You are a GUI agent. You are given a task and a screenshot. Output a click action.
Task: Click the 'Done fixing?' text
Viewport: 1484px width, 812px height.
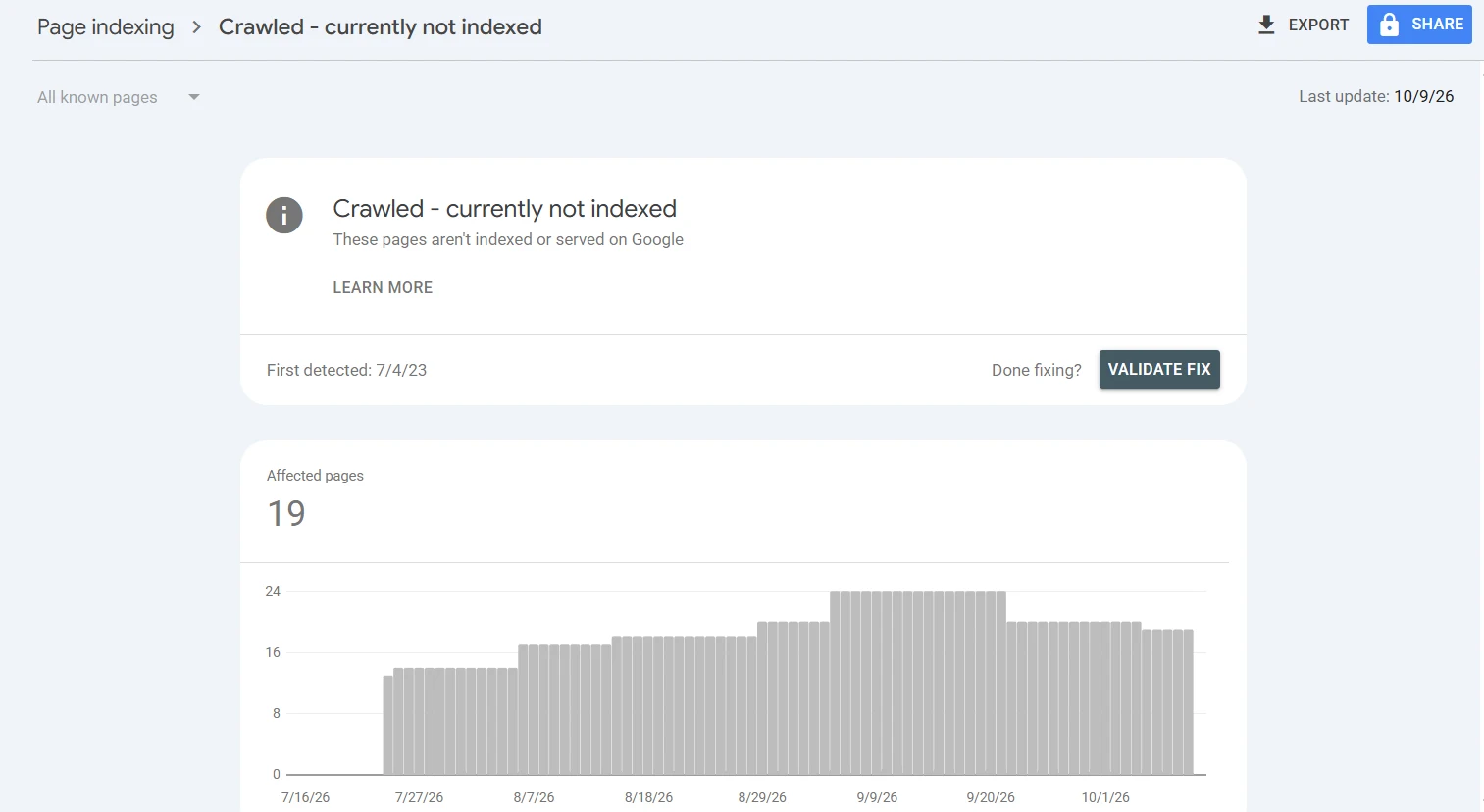pos(1036,370)
